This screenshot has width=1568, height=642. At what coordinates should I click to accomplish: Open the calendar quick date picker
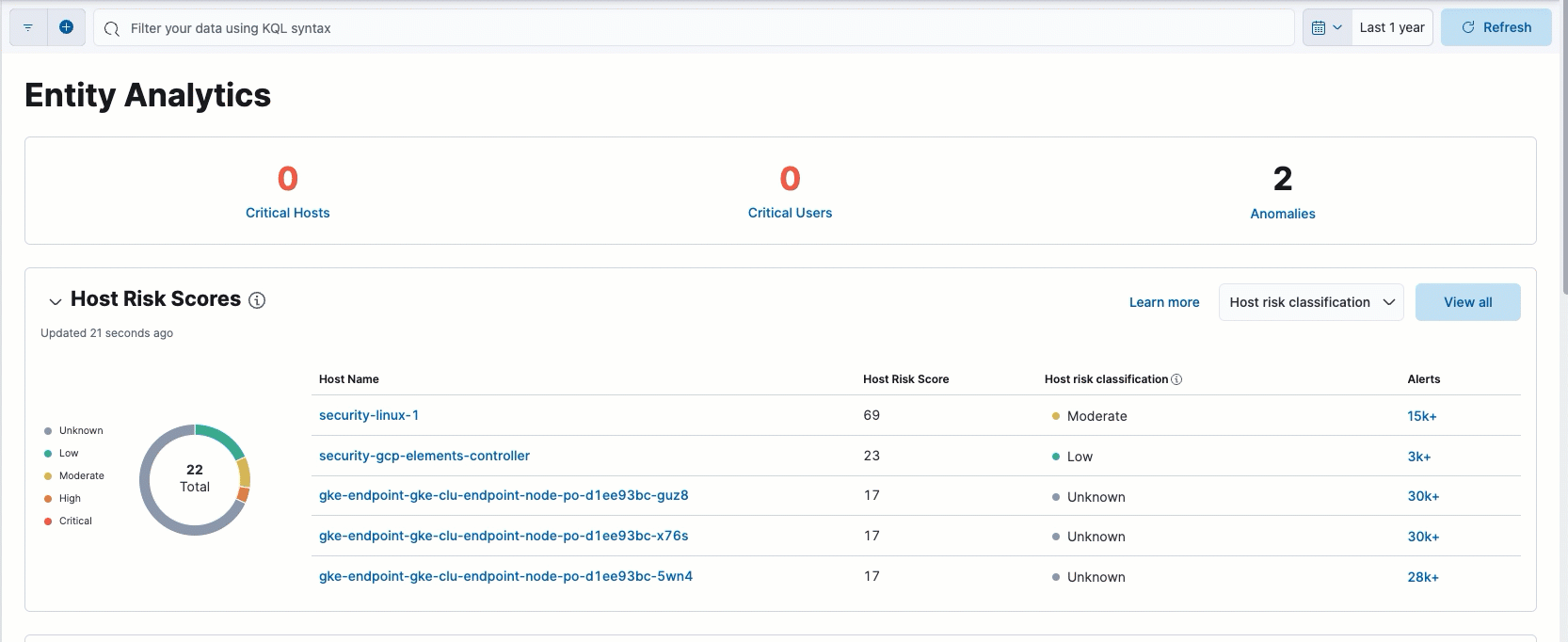tap(1326, 28)
